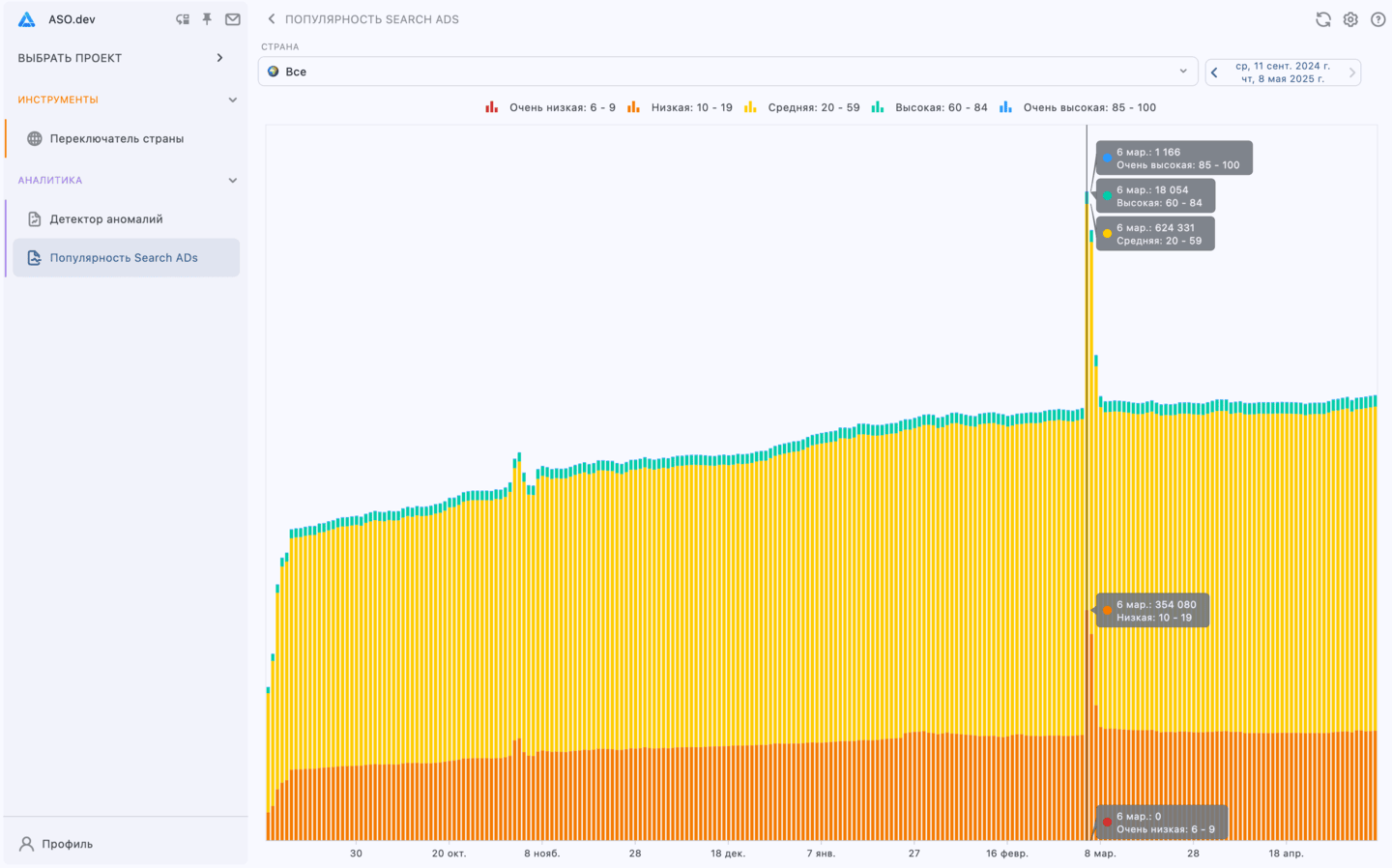Collapse the Инструменты section
1392x868 pixels.
(232, 99)
